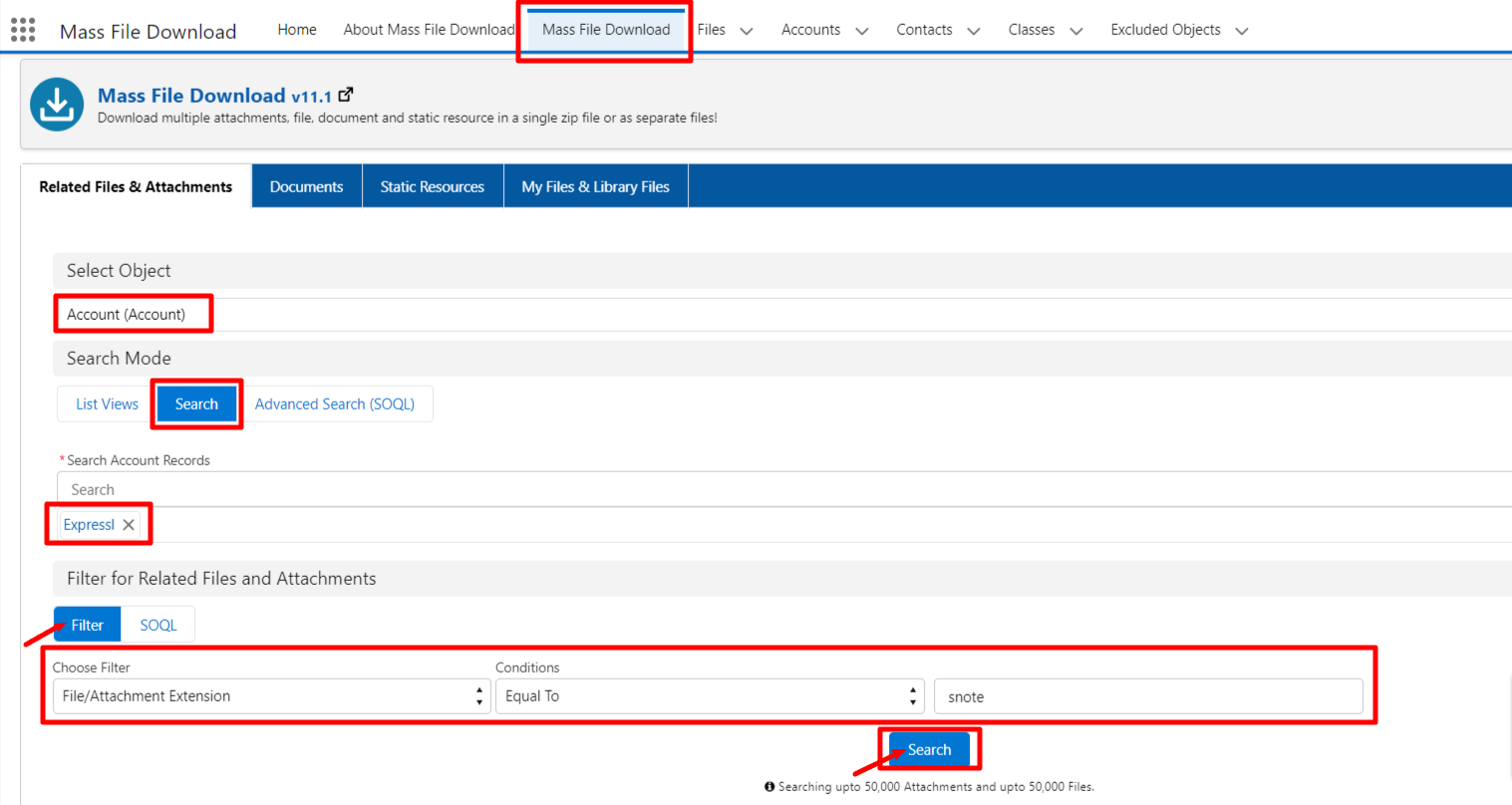Click the Select Object section header
The height and width of the screenshot is (805, 1512).
point(782,271)
